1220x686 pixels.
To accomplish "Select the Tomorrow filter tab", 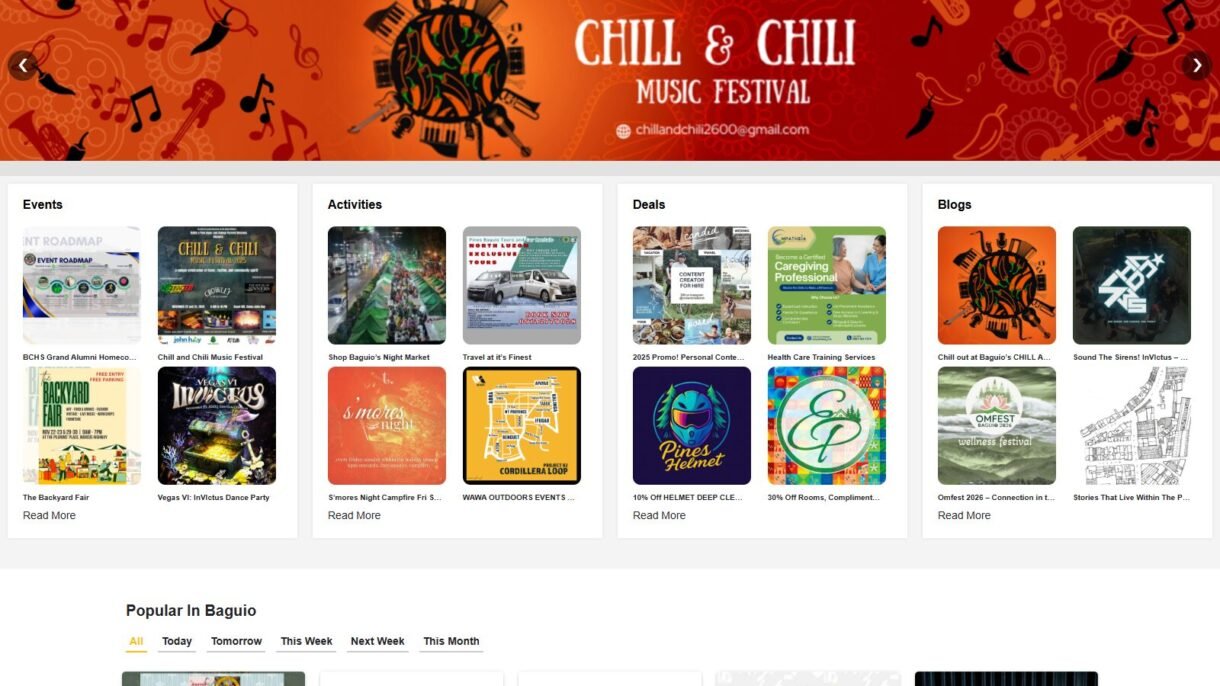I will point(237,642).
